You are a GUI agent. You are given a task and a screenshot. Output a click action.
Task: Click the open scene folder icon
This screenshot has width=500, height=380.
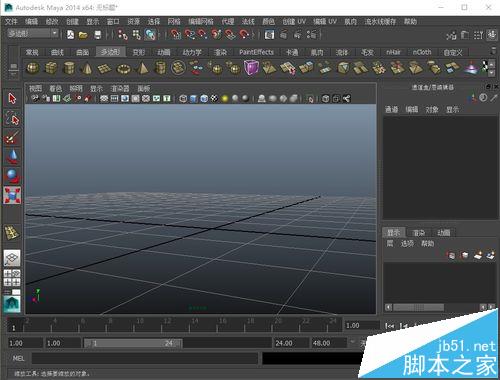(x=83, y=35)
